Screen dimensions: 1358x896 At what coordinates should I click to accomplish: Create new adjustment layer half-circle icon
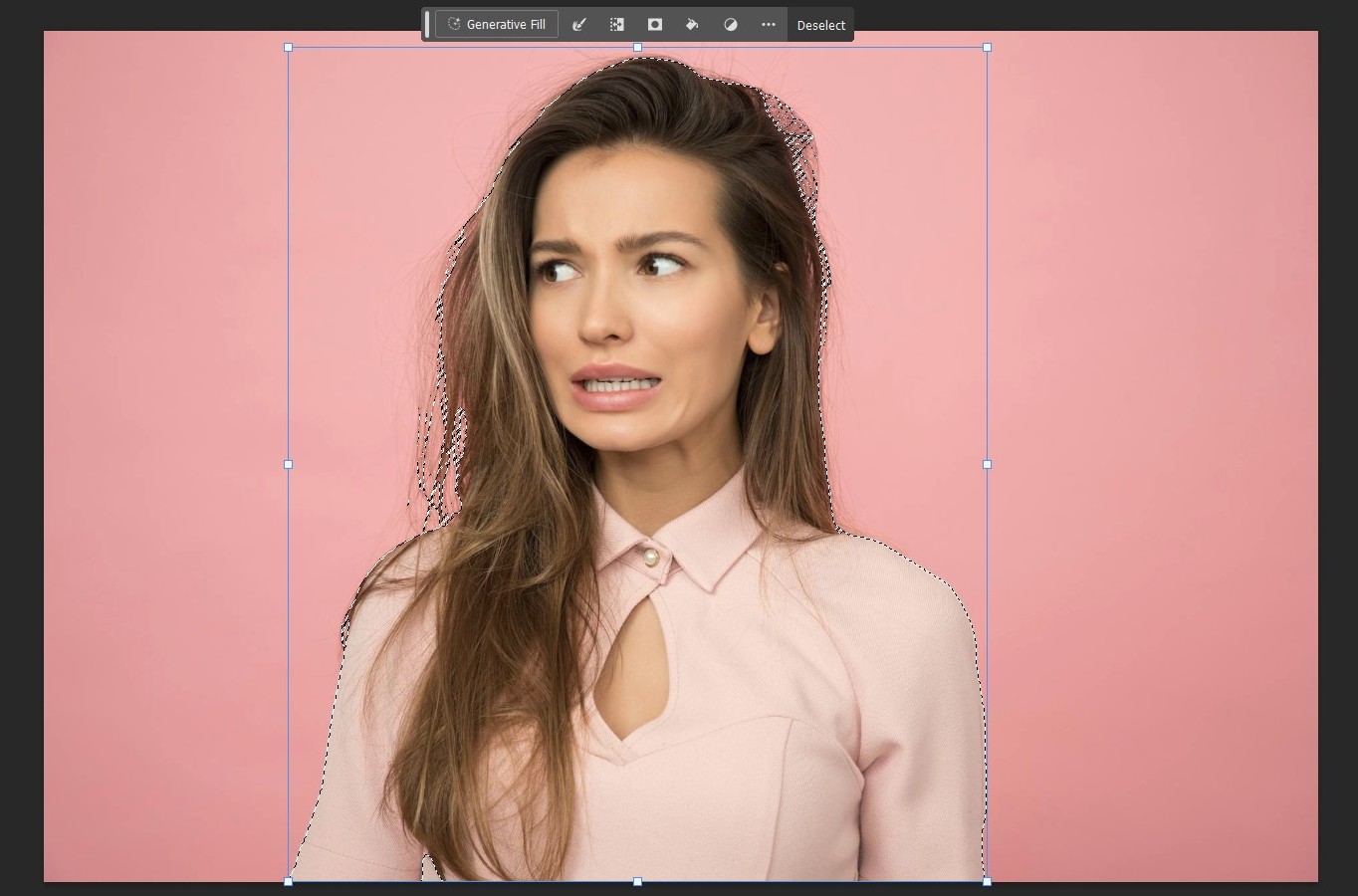click(731, 24)
